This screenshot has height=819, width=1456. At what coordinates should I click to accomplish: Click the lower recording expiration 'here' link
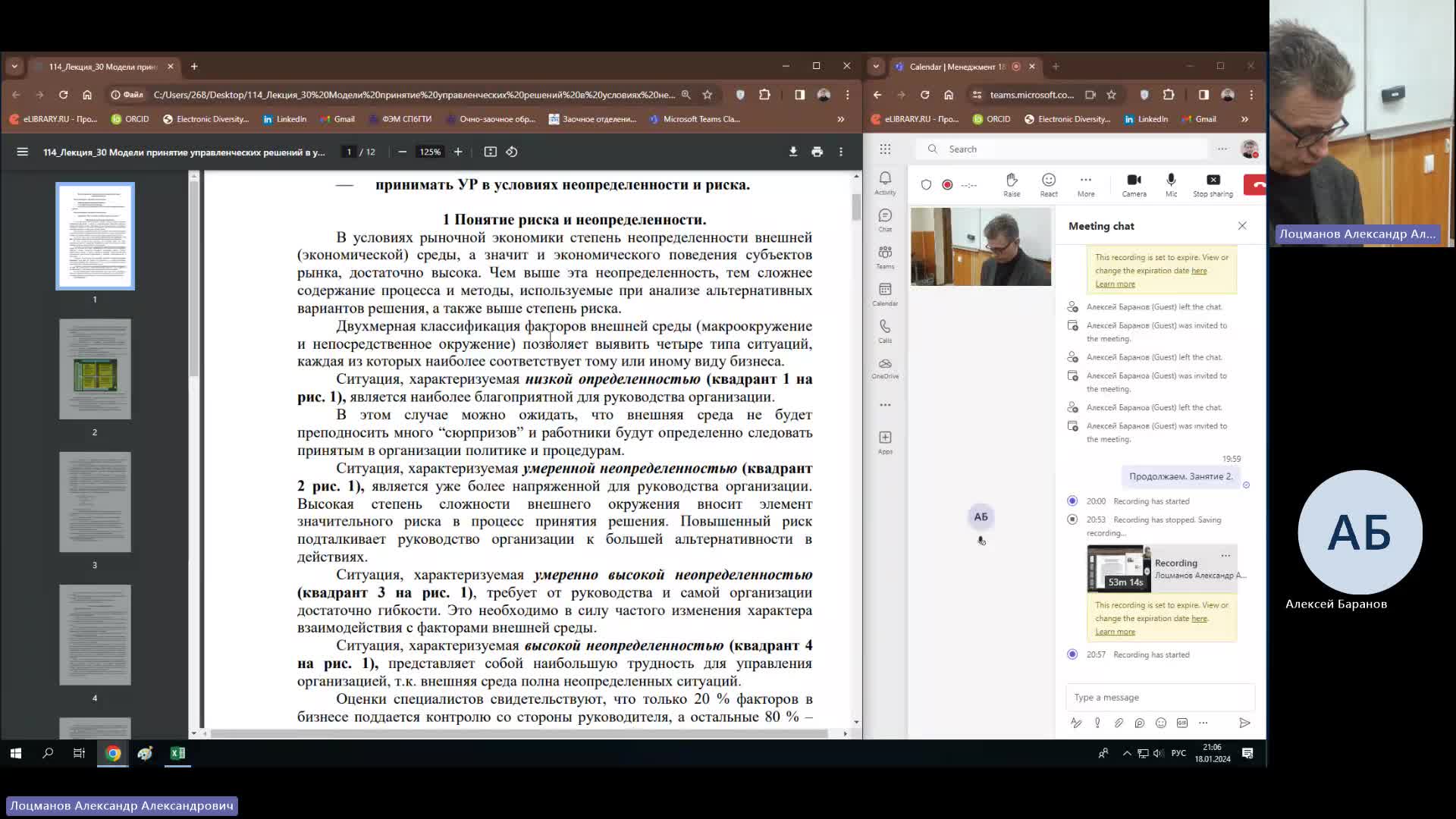[x=1199, y=618]
